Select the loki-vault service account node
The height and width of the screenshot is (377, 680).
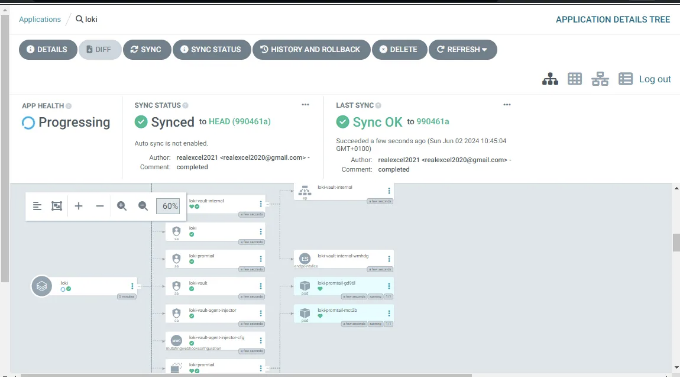pyautogui.click(x=215, y=286)
